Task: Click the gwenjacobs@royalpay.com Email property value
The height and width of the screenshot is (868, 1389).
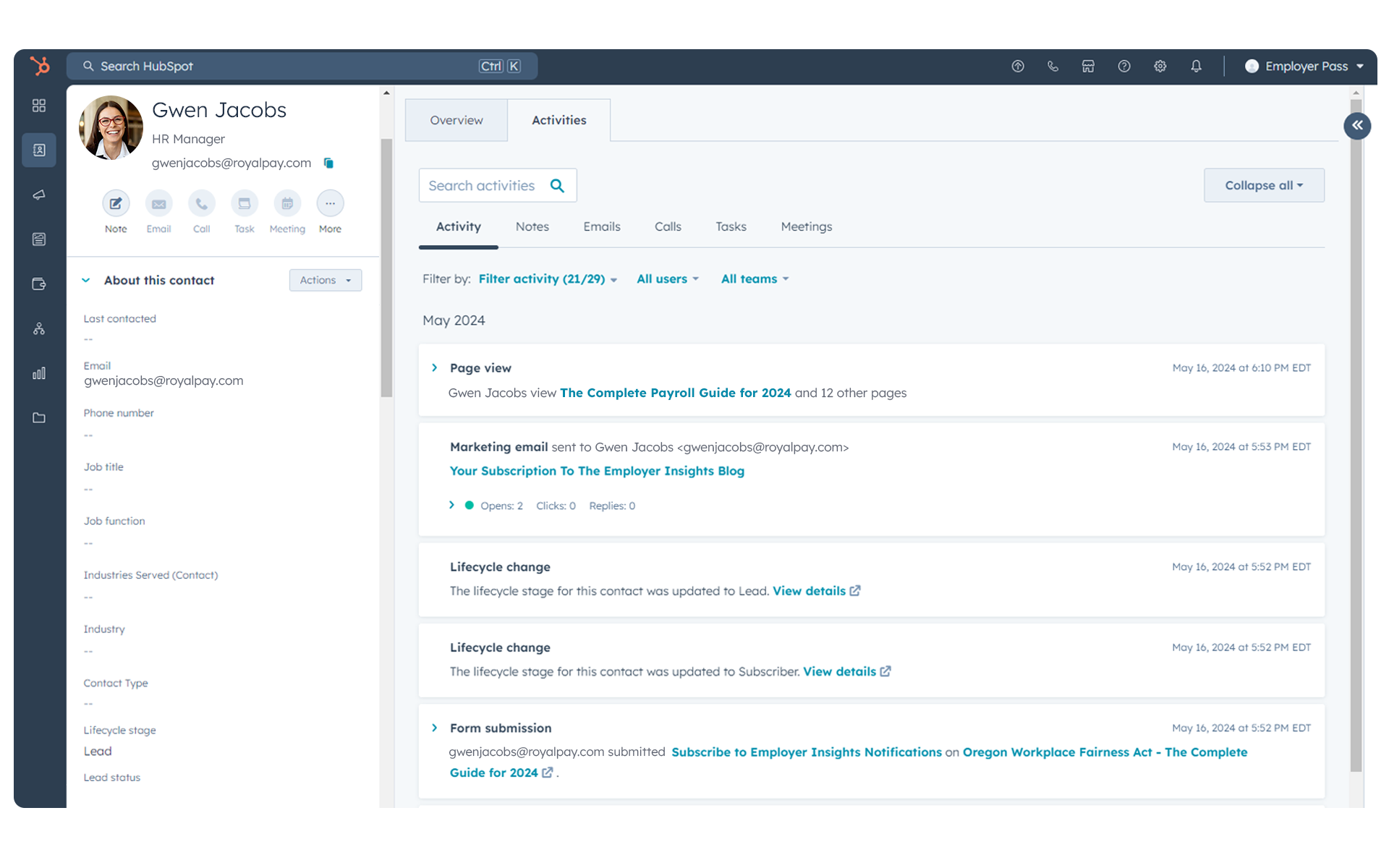Action: click(163, 380)
